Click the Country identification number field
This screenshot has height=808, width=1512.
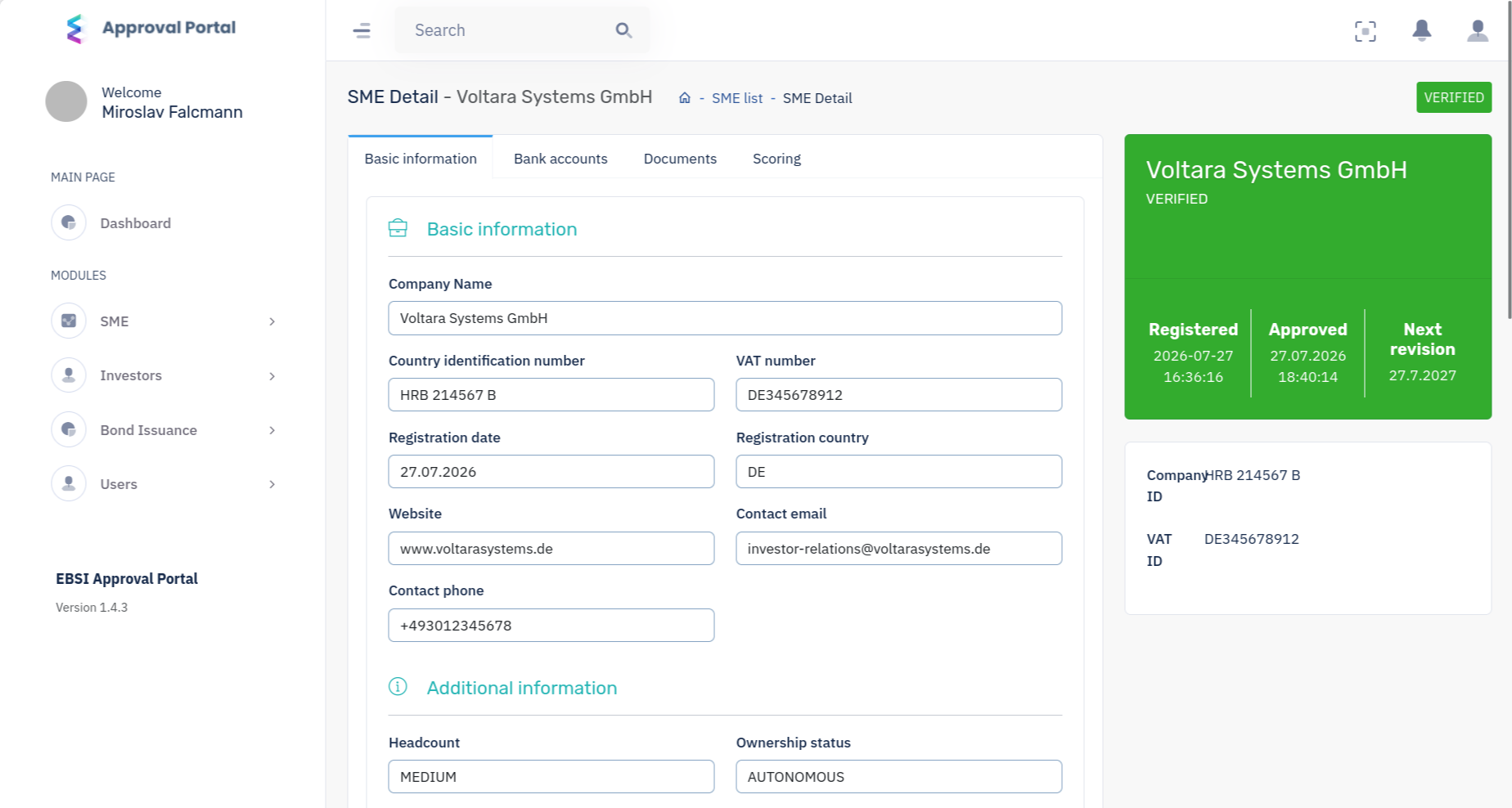[x=551, y=394]
